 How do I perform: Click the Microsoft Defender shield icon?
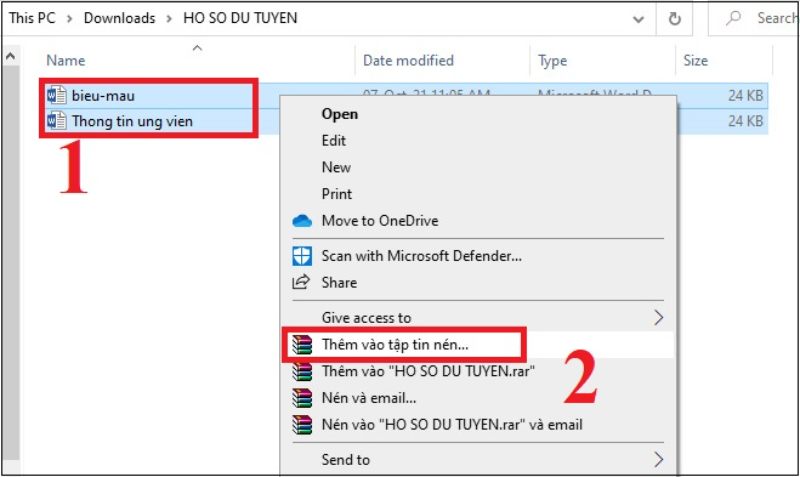302,256
